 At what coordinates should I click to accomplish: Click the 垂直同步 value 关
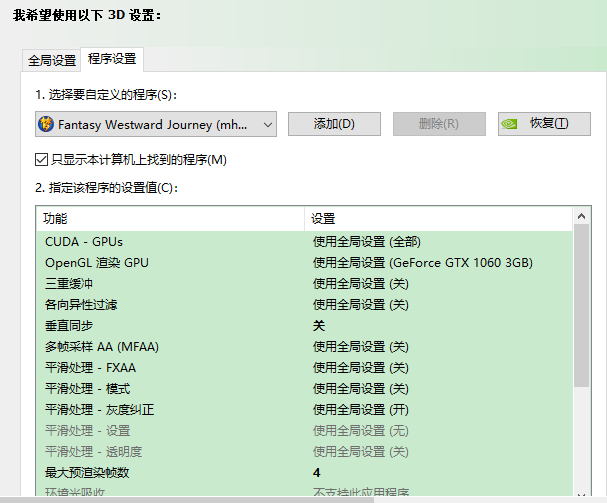point(319,326)
